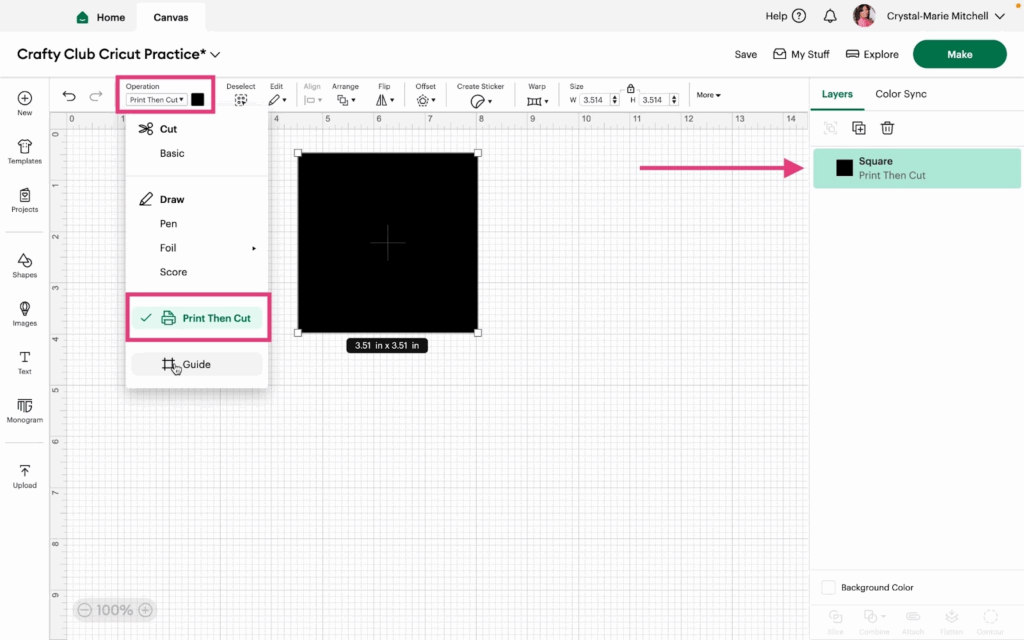Toggle the Background Color checkbox

tap(828, 587)
